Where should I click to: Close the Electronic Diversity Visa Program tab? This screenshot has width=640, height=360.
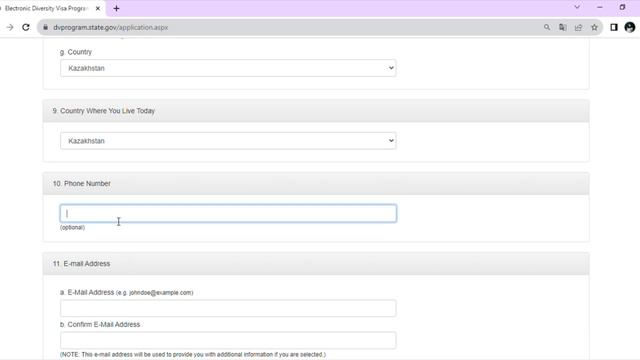98,8
